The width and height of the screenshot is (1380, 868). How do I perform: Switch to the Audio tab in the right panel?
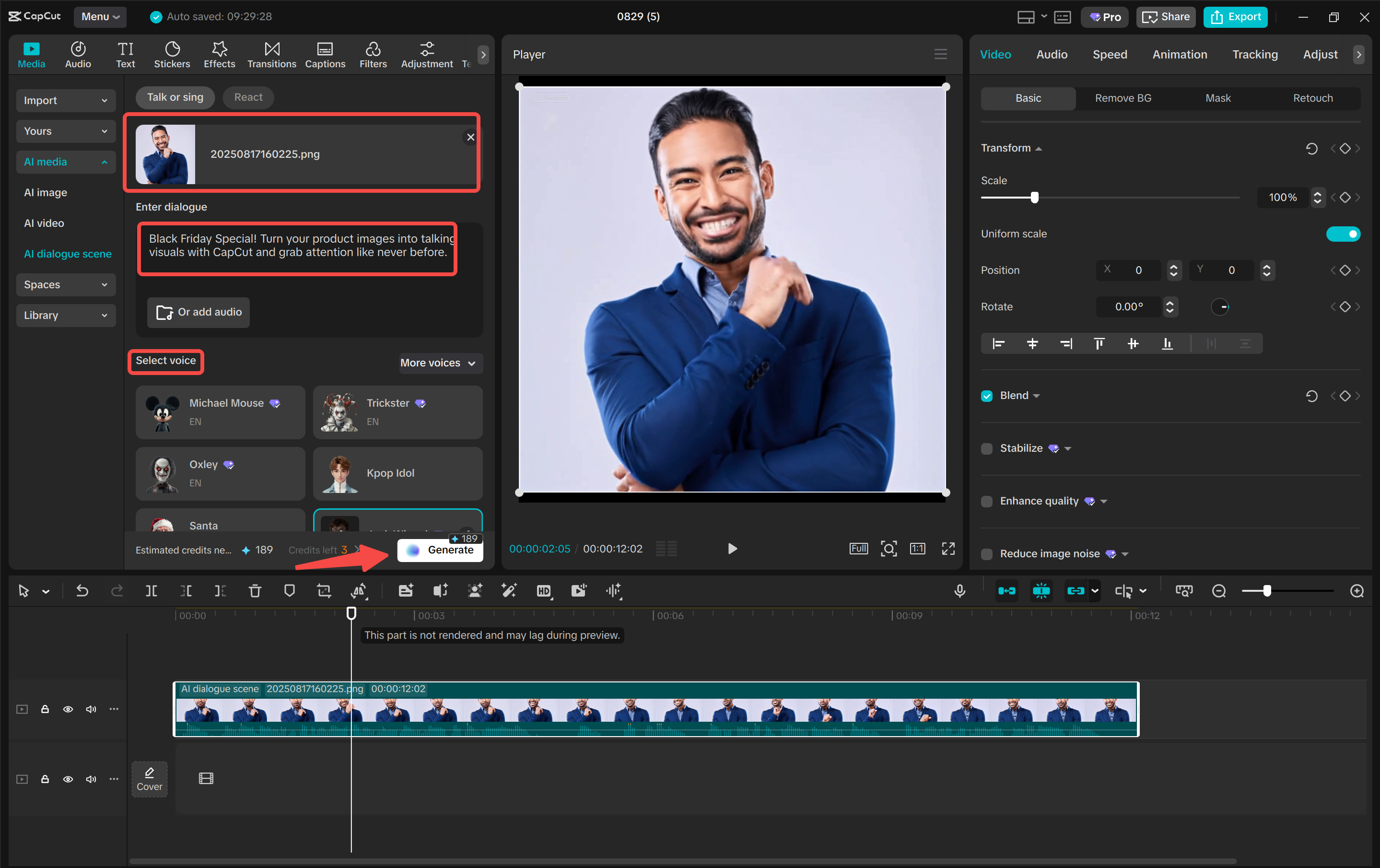pos(1051,55)
